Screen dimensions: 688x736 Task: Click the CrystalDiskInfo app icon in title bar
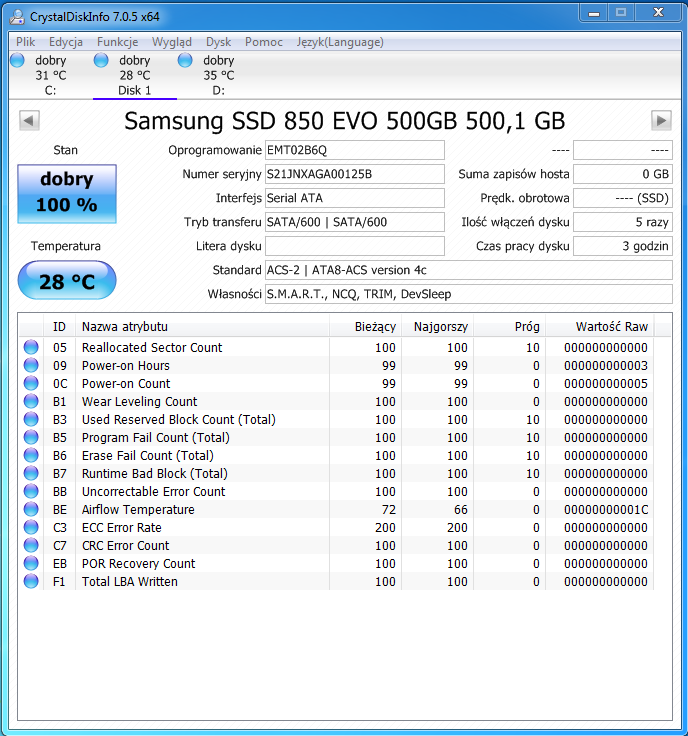[17, 17]
